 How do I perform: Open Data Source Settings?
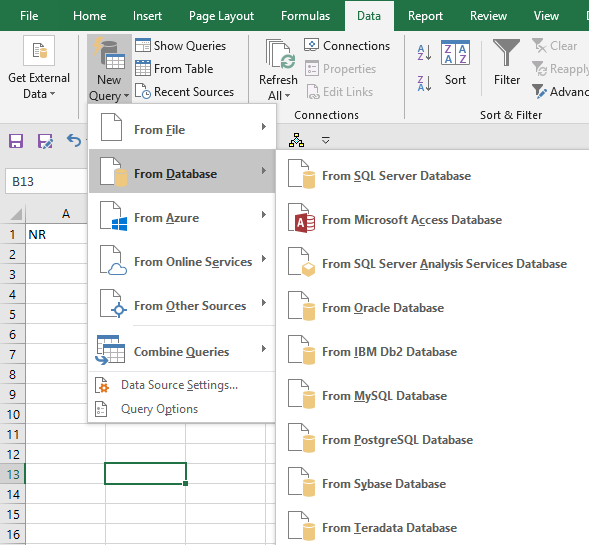point(182,385)
